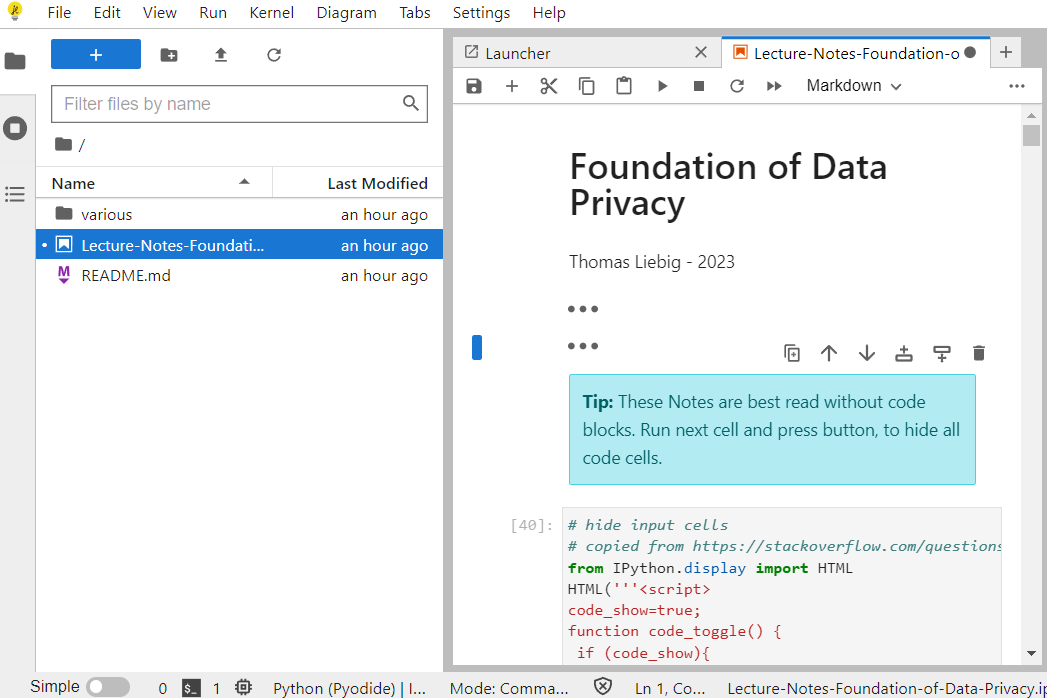Run the selected cell
This screenshot has height=698, width=1047.
point(662,86)
